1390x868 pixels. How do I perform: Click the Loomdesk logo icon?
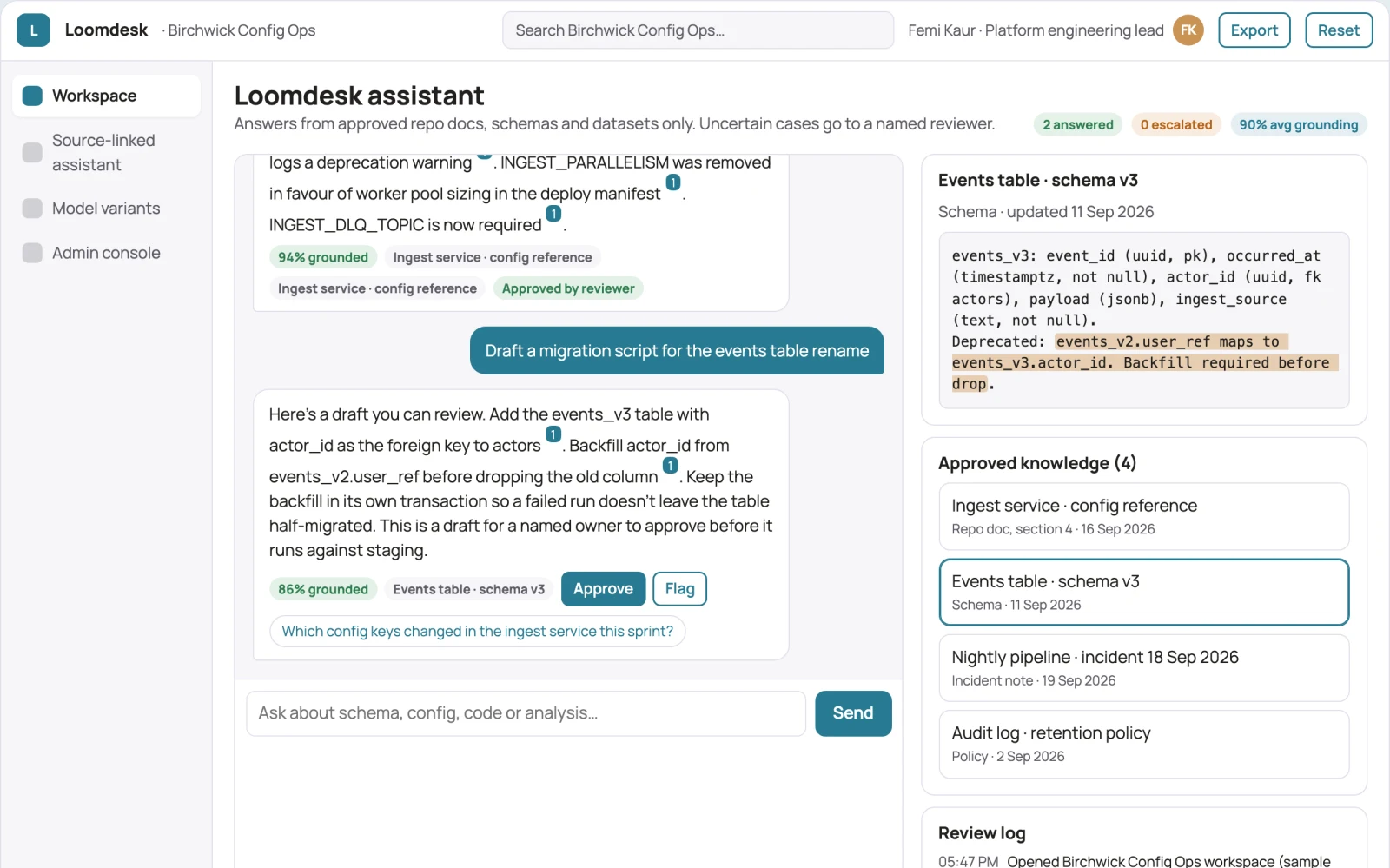(33, 30)
